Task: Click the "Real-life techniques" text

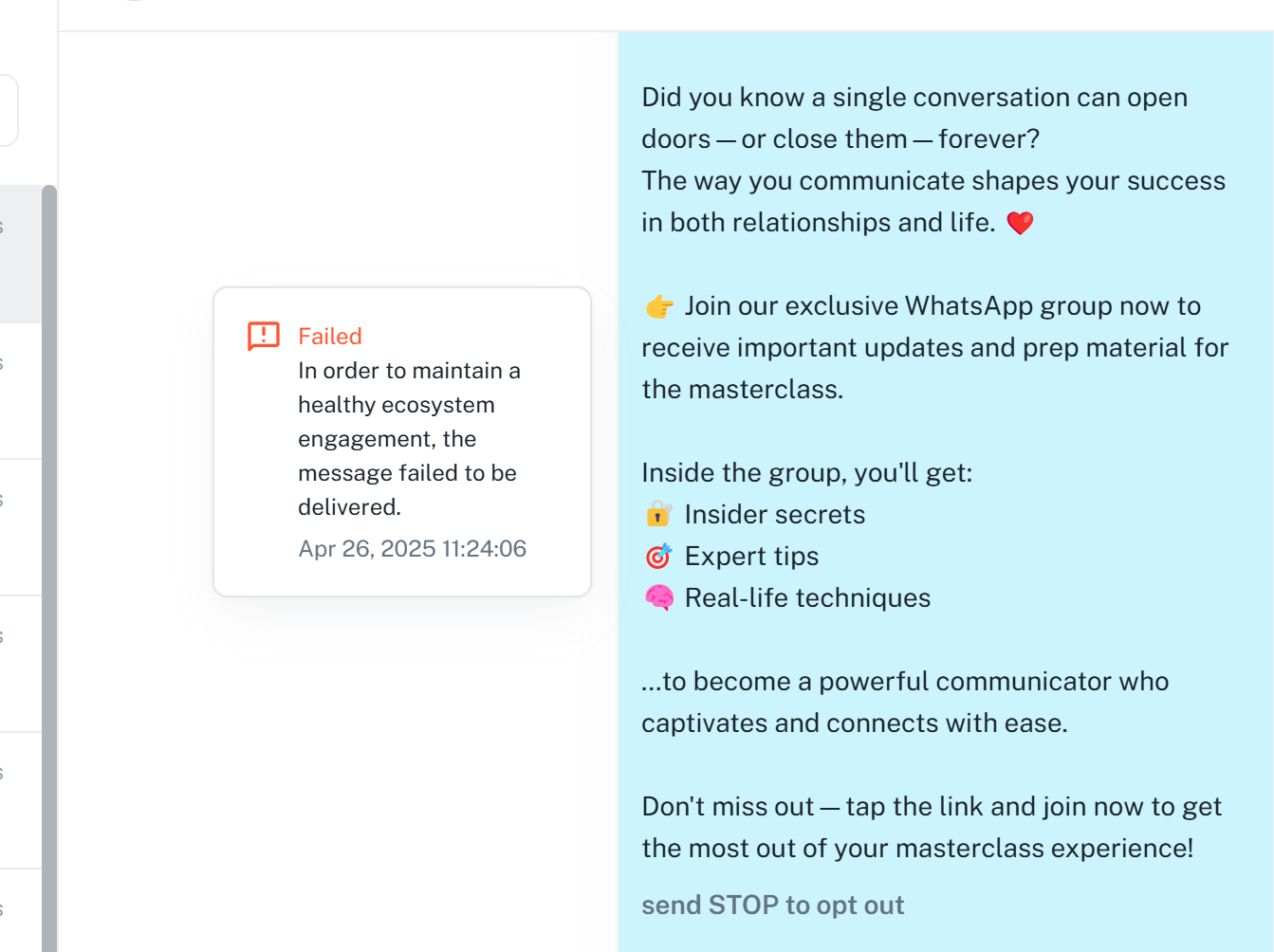Action: pos(808,598)
